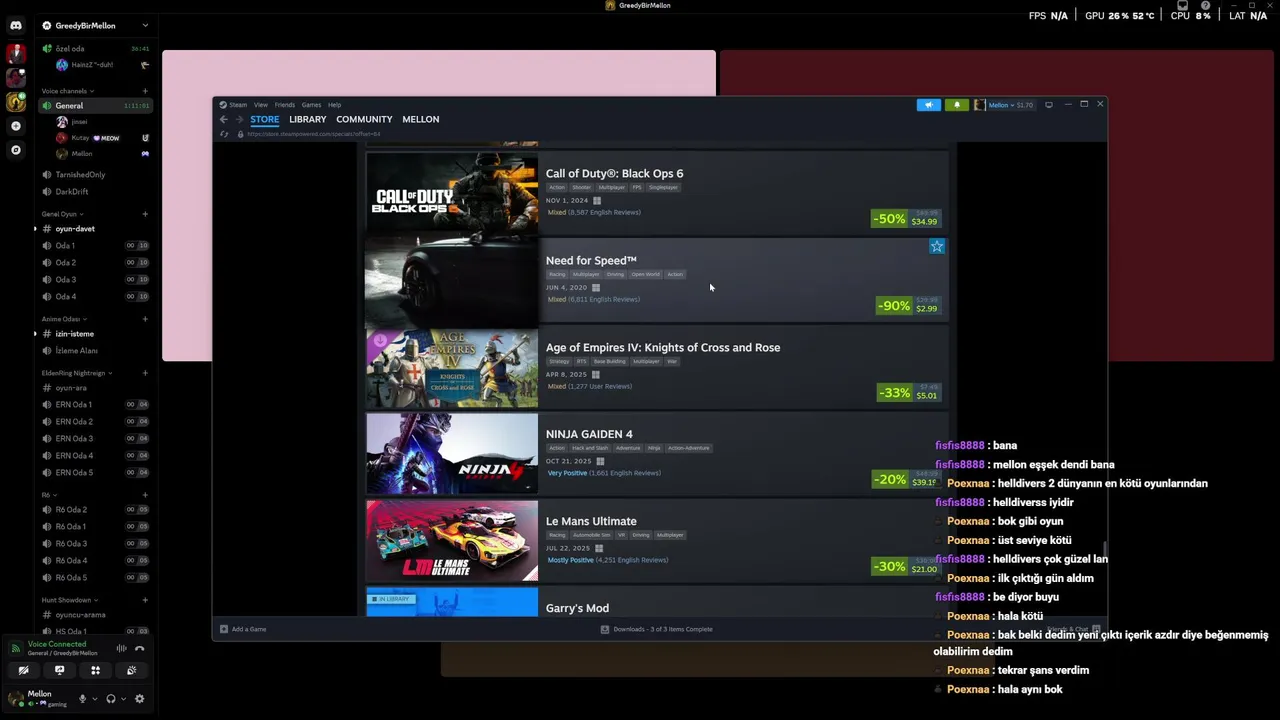This screenshot has height=720, width=1280.
Task: Open Age of Empires IV Knights listing
Action: pos(663,347)
